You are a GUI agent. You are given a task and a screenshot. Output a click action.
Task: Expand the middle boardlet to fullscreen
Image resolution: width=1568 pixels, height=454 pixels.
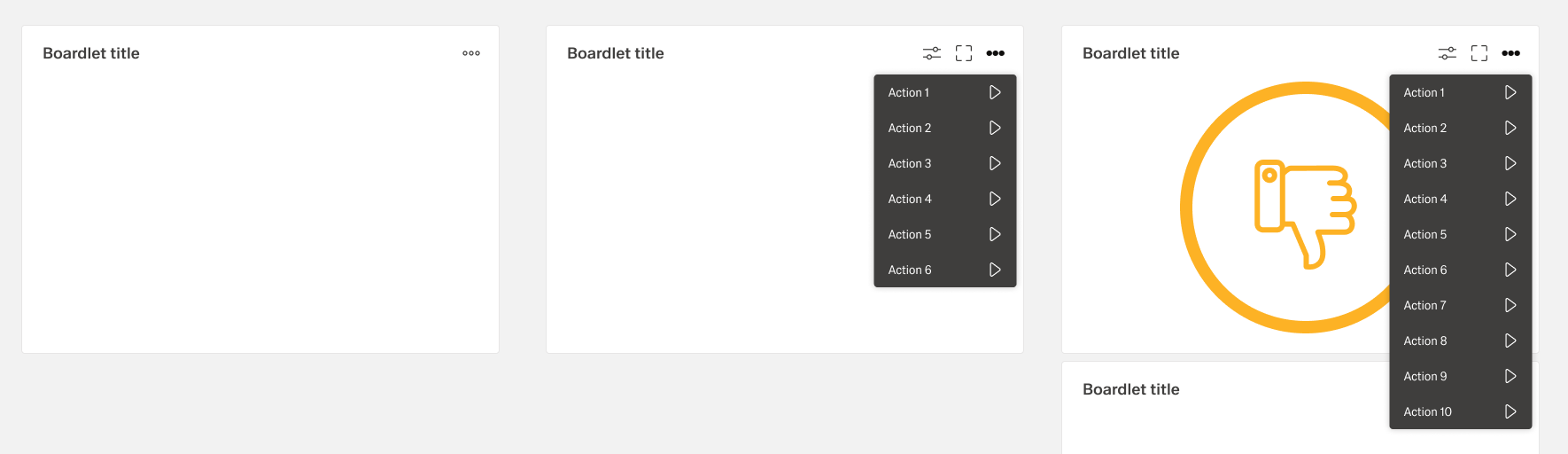click(964, 53)
